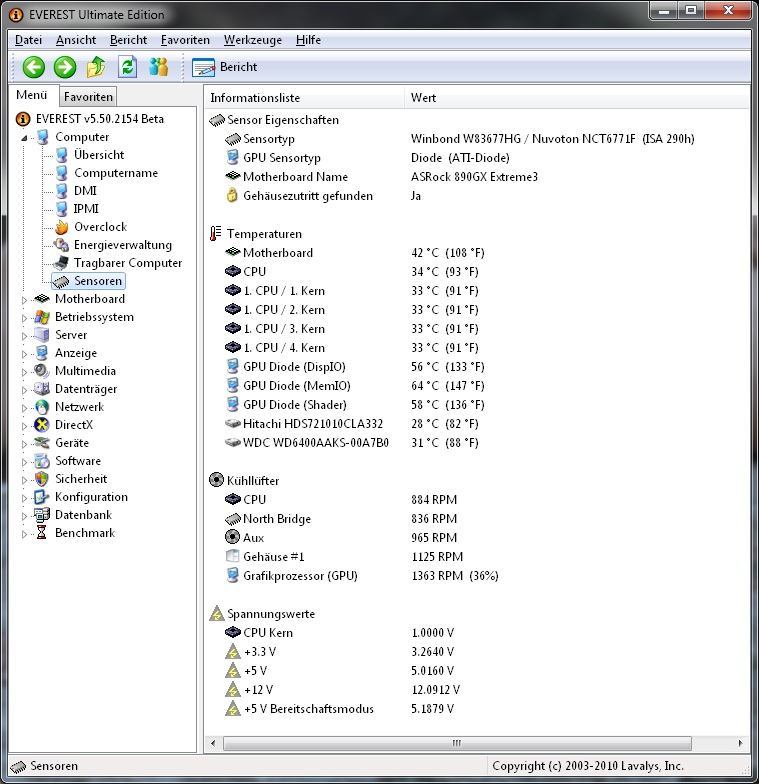This screenshot has width=759, height=784.
Task: Open the users icon in toolbar
Action: click(158, 67)
